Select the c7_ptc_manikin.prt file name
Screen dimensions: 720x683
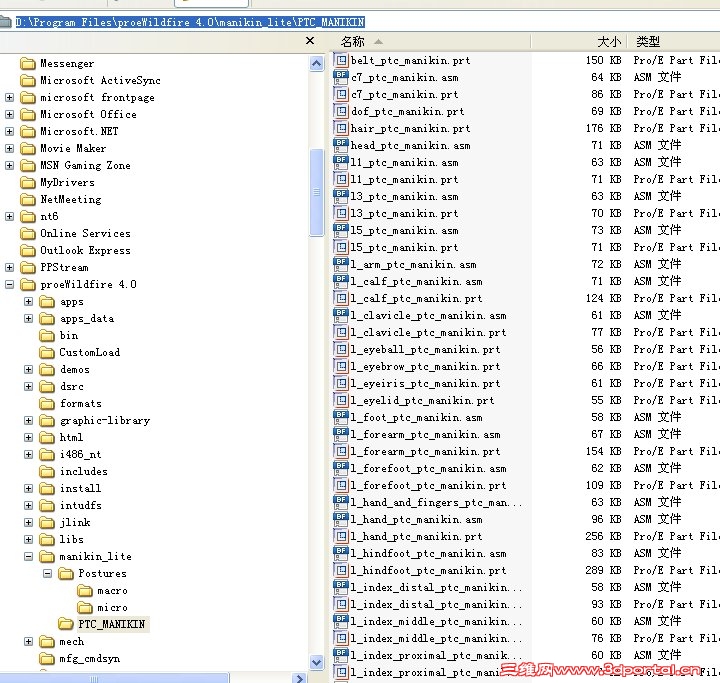(405, 94)
